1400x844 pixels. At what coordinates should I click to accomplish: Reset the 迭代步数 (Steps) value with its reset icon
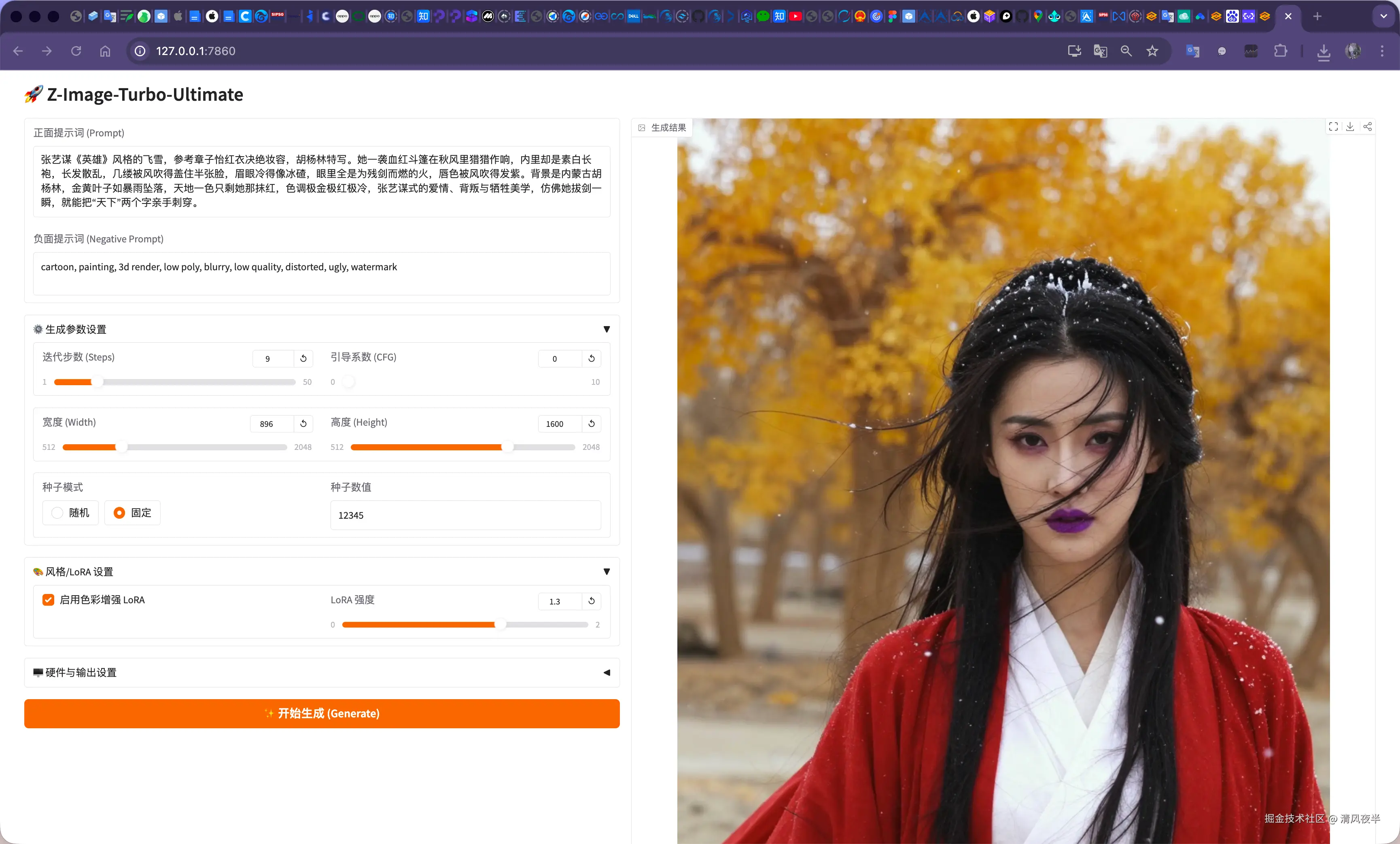tap(303, 358)
